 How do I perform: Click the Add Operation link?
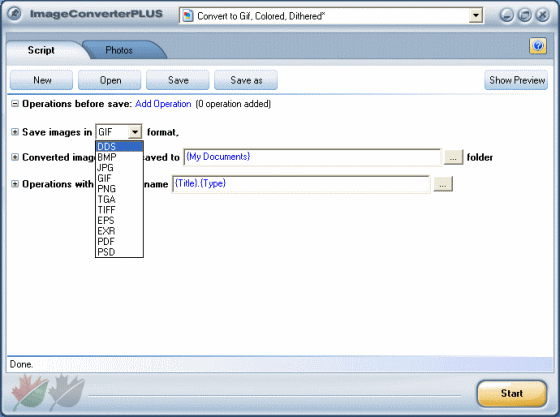(x=163, y=104)
